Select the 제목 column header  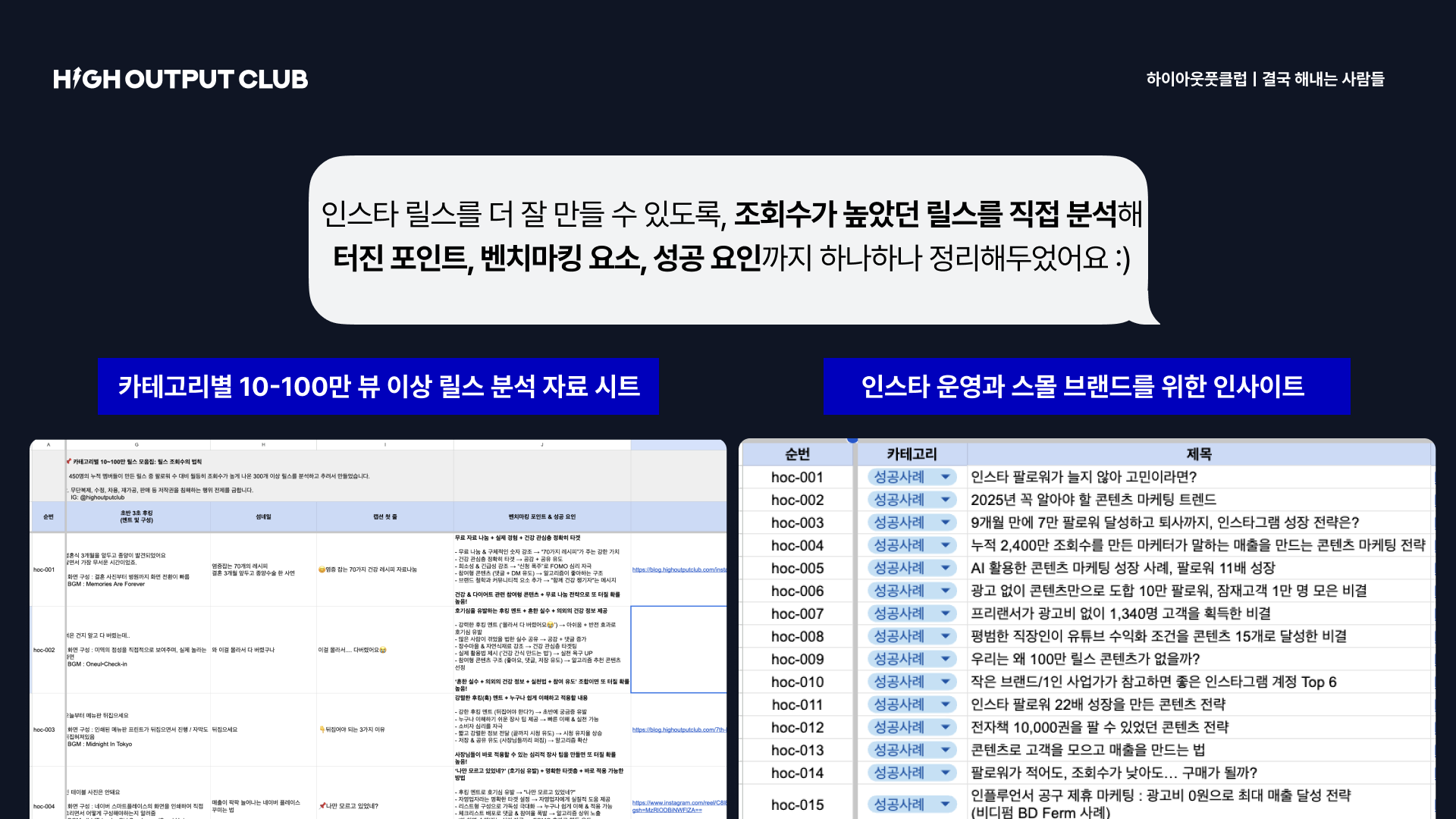click(1199, 454)
